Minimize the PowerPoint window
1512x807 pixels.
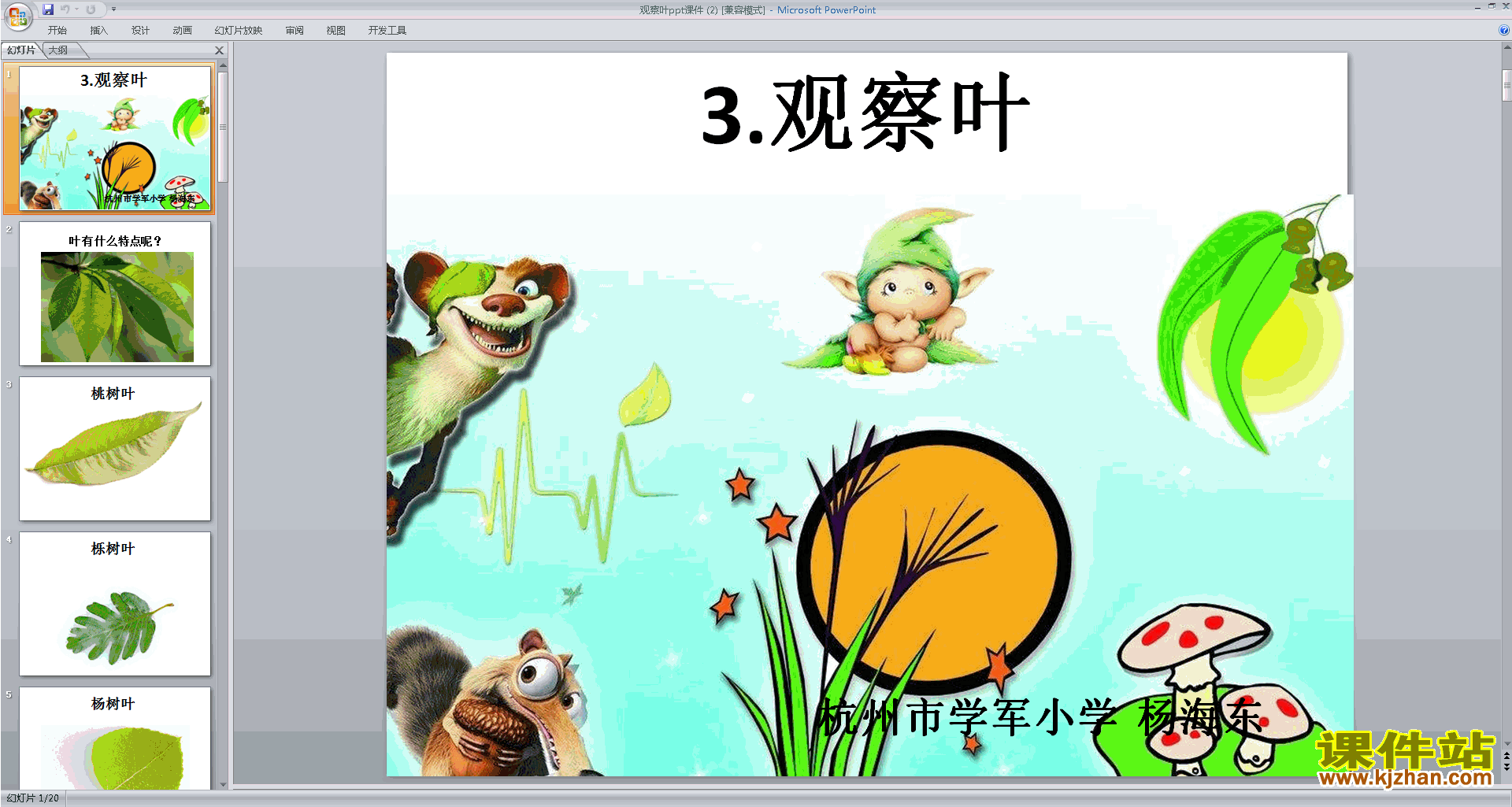click(x=1477, y=6)
